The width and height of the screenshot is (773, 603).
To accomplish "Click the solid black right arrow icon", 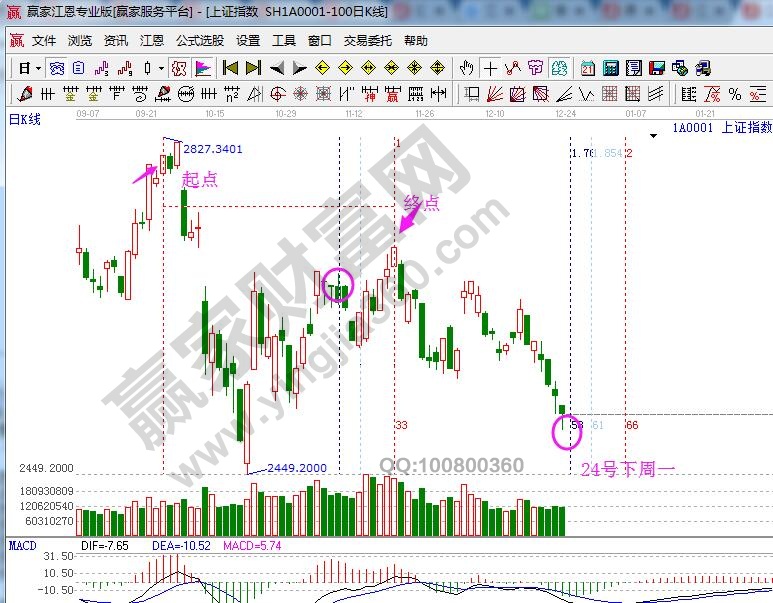I will point(299,69).
